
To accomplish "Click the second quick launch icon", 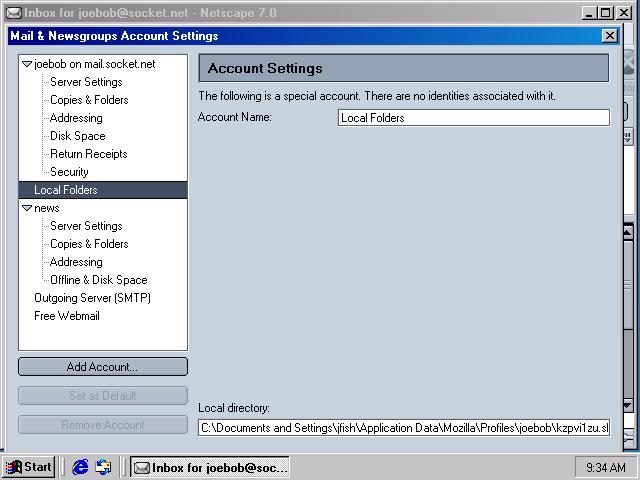I will pos(103,467).
